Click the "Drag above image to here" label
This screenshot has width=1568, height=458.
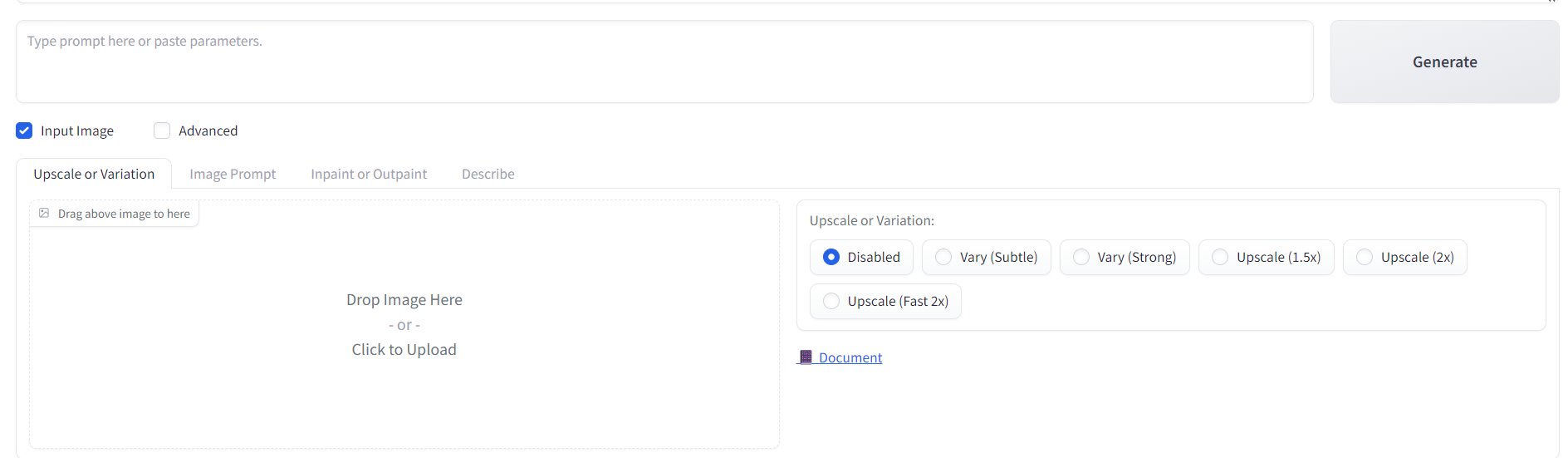point(124,214)
